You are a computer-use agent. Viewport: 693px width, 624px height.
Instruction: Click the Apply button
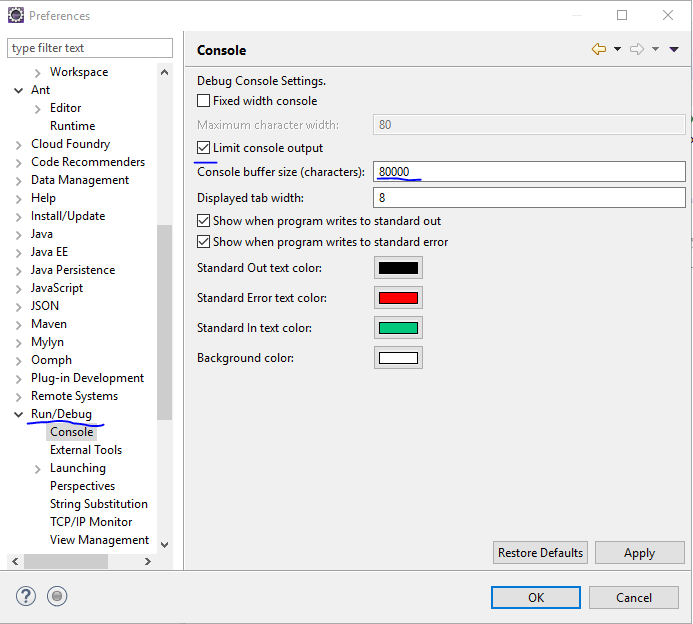639,553
